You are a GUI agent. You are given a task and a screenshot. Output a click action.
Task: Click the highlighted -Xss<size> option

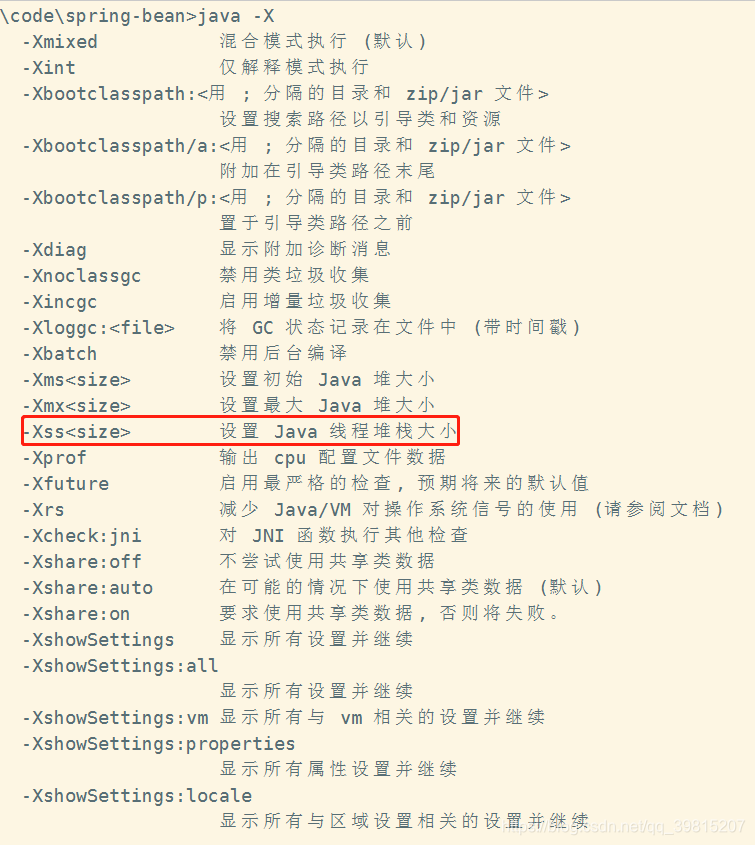click(77, 432)
